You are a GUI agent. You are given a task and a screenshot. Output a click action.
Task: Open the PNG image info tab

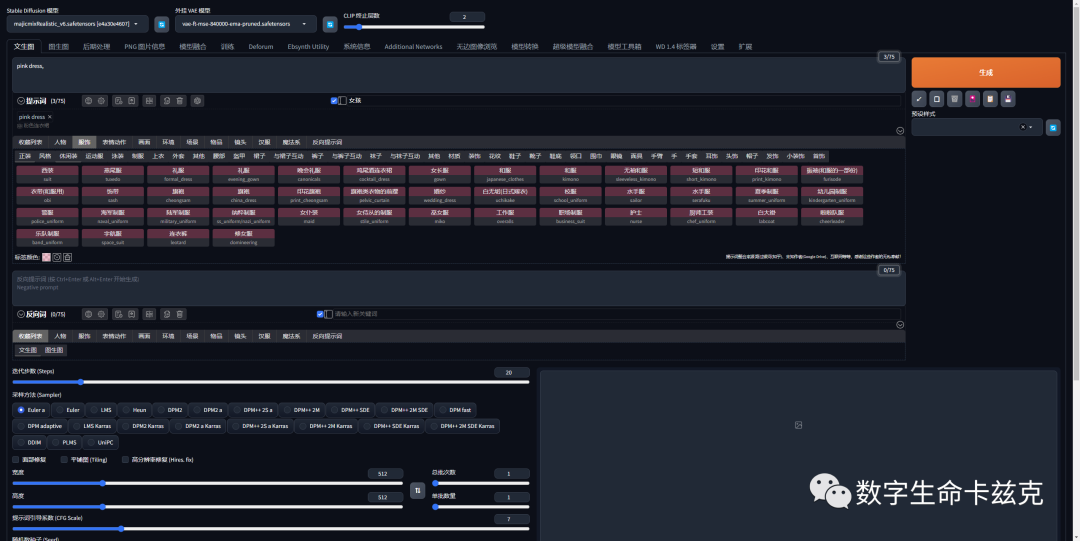[x=145, y=47]
